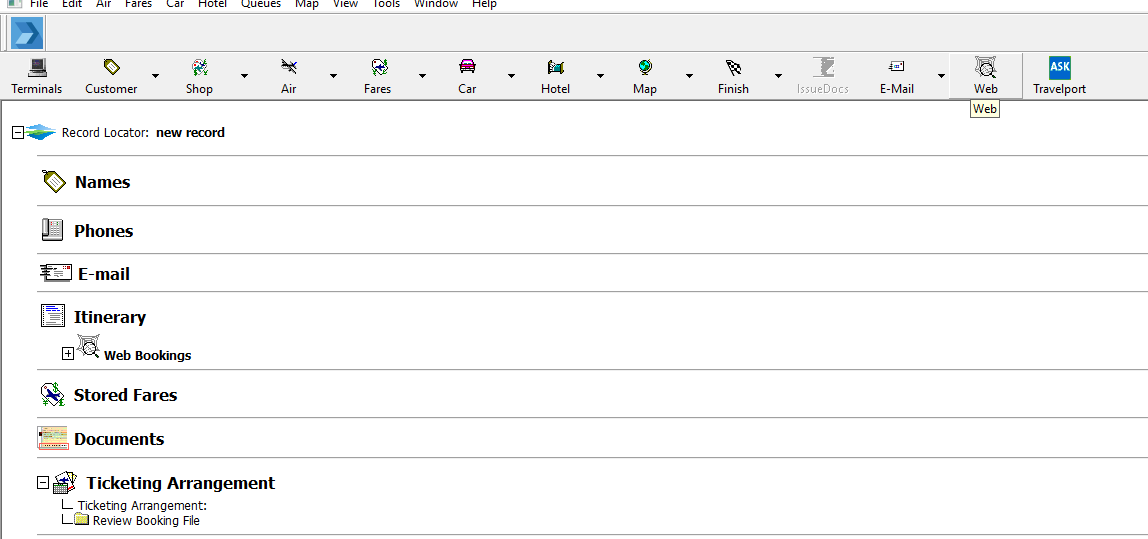Image resolution: width=1148 pixels, height=539 pixels.
Task: Select the E-mail section heading
Action: pyautogui.click(x=104, y=274)
